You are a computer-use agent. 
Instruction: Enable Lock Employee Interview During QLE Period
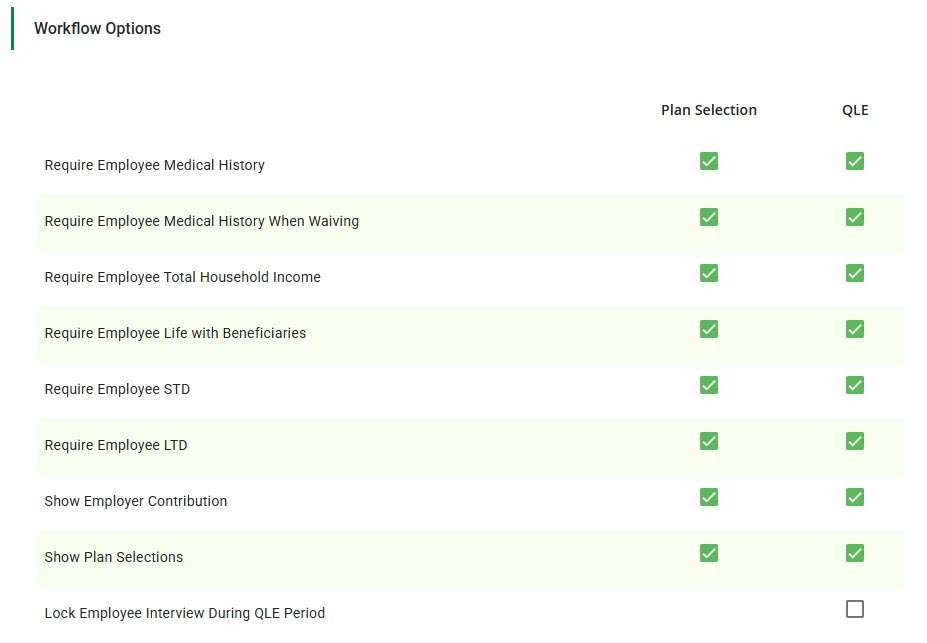click(855, 609)
